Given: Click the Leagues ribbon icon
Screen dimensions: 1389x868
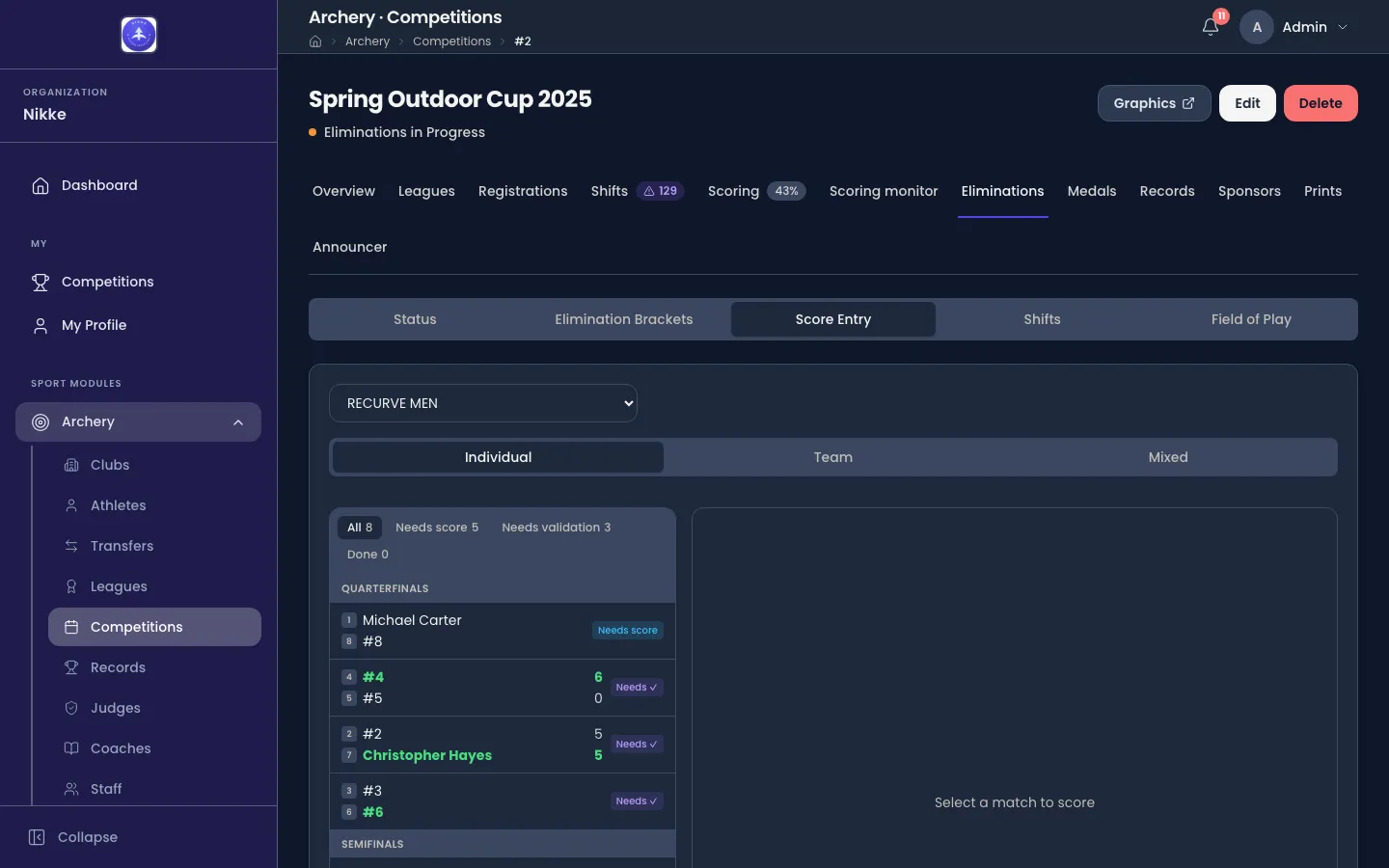Looking at the screenshot, I should point(71,586).
